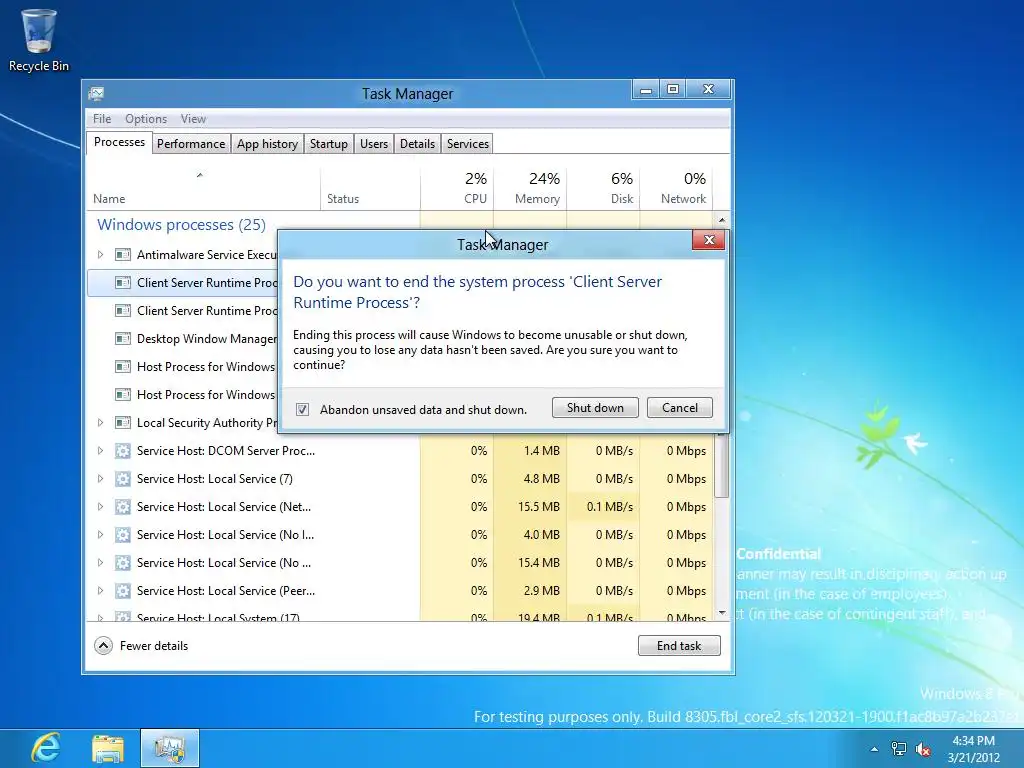1024x768 pixels.
Task: Open the View menu
Action: coord(193,119)
